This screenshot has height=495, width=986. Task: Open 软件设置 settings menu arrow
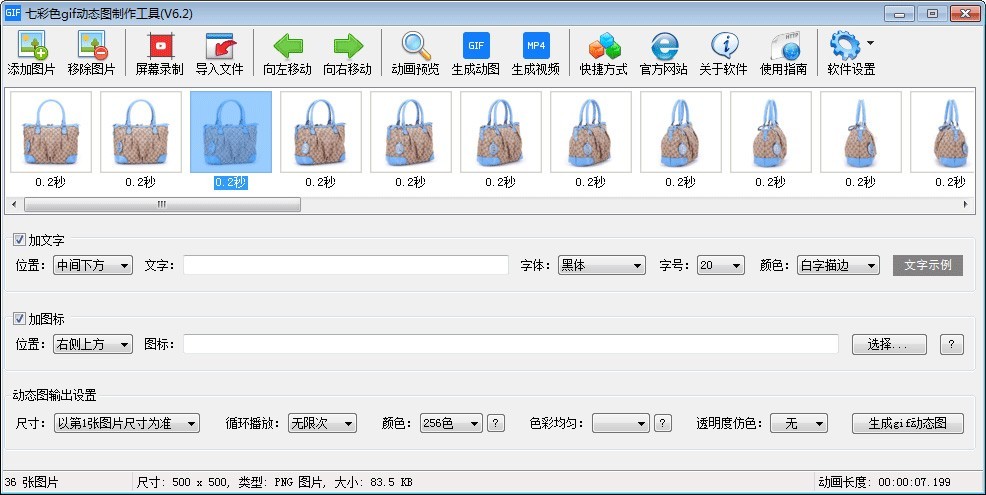click(870, 44)
